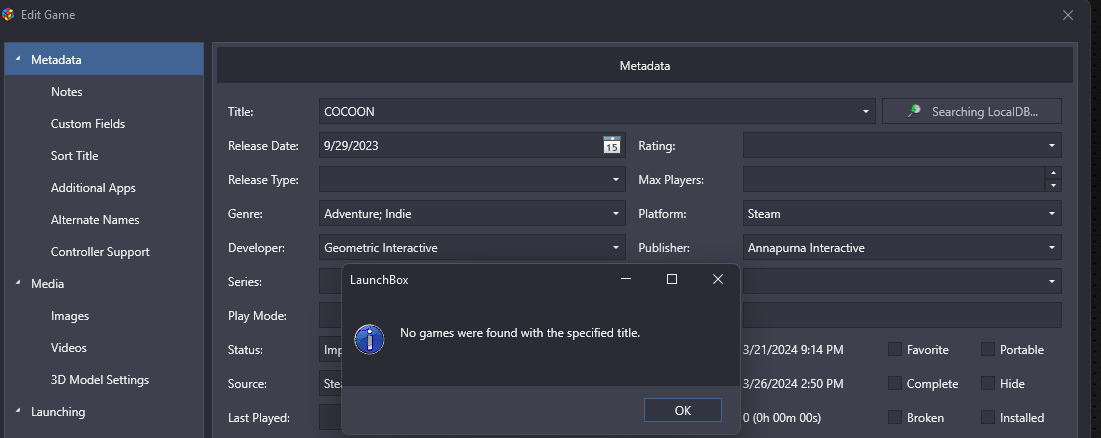Viewport: 1101px width, 438px height.
Task: Open Additional Apps section
Action: point(93,188)
